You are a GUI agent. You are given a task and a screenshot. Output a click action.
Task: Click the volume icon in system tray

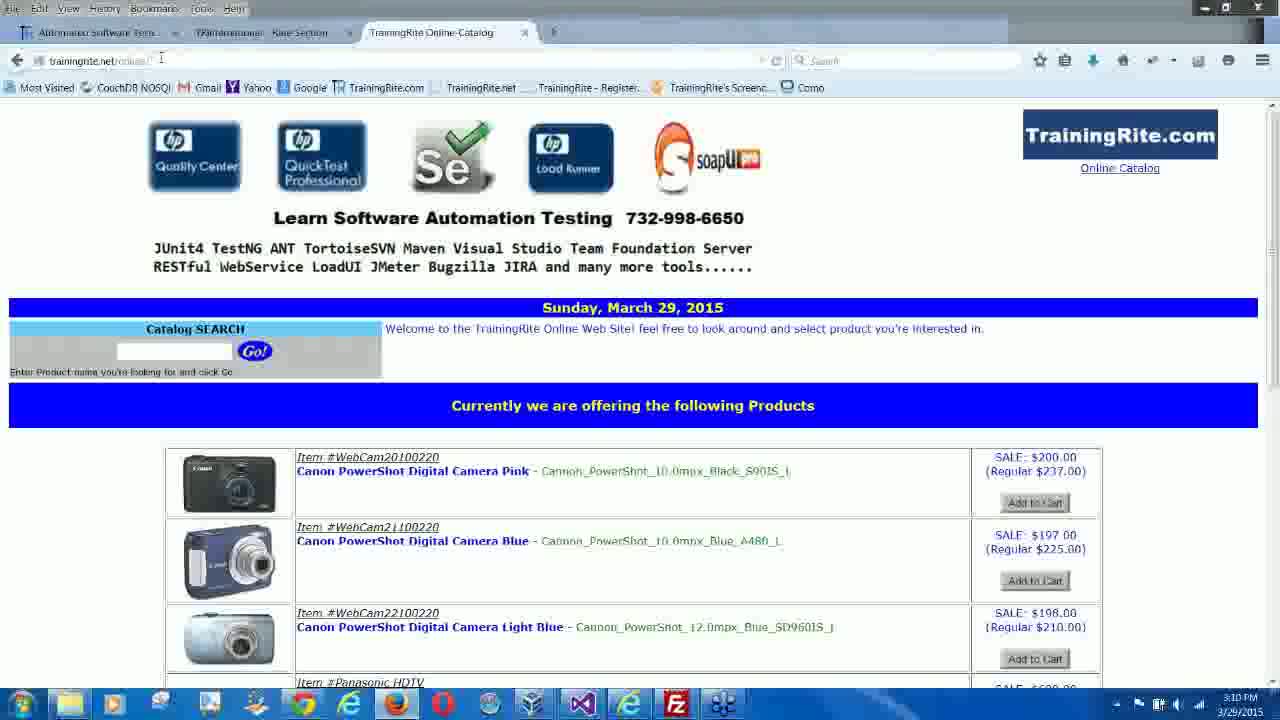point(1177,704)
